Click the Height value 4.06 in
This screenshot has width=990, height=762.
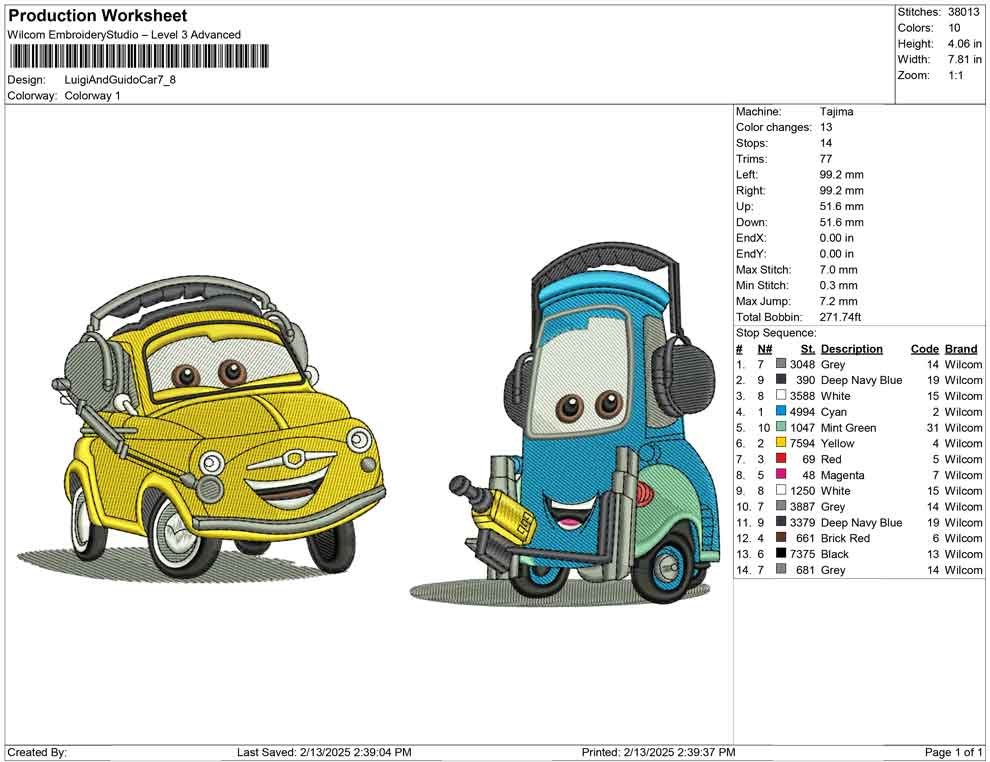coord(965,44)
